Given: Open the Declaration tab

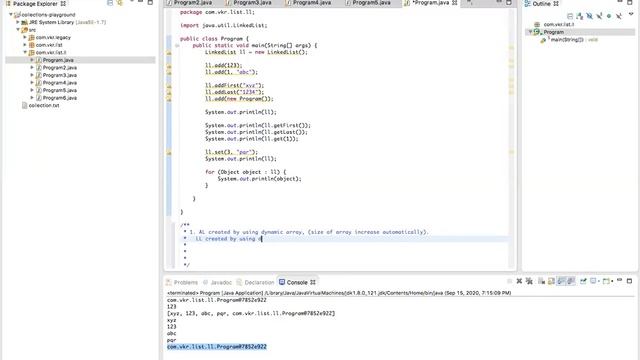Looking at the screenshot, I should pyautogui.click(x=255, y=282).
